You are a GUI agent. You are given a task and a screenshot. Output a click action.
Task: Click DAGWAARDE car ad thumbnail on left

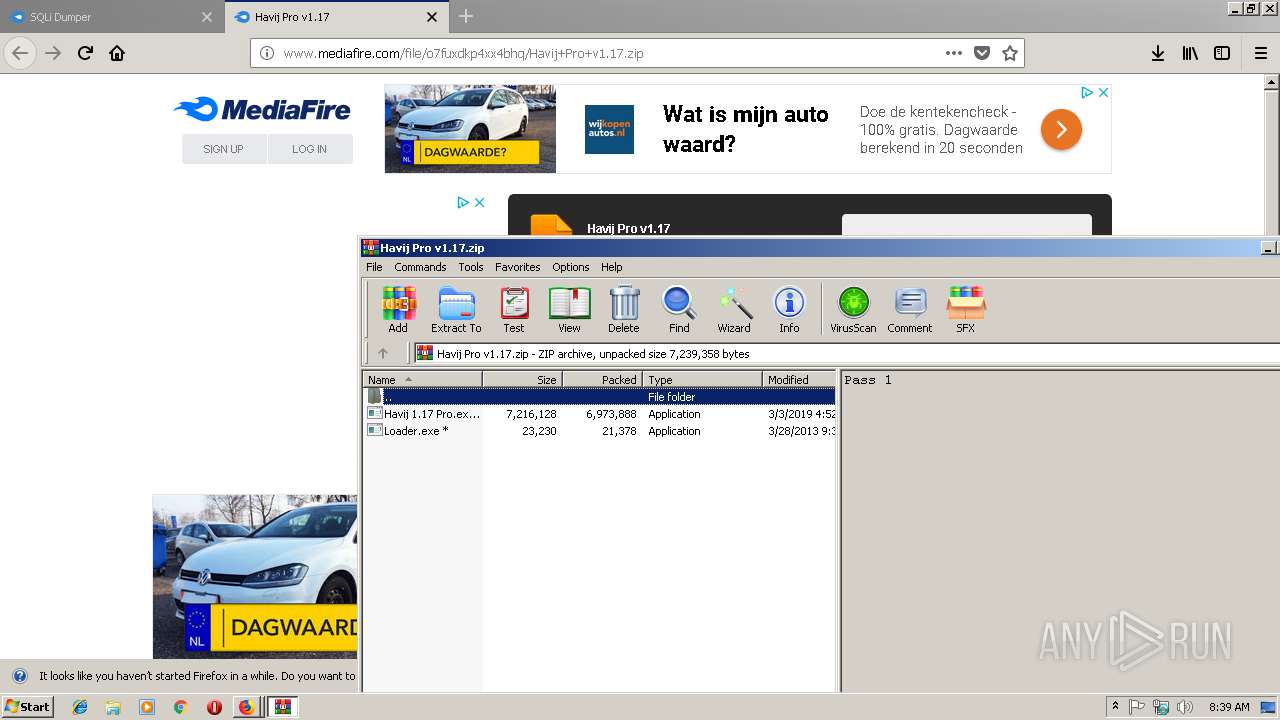pos(255,576)
